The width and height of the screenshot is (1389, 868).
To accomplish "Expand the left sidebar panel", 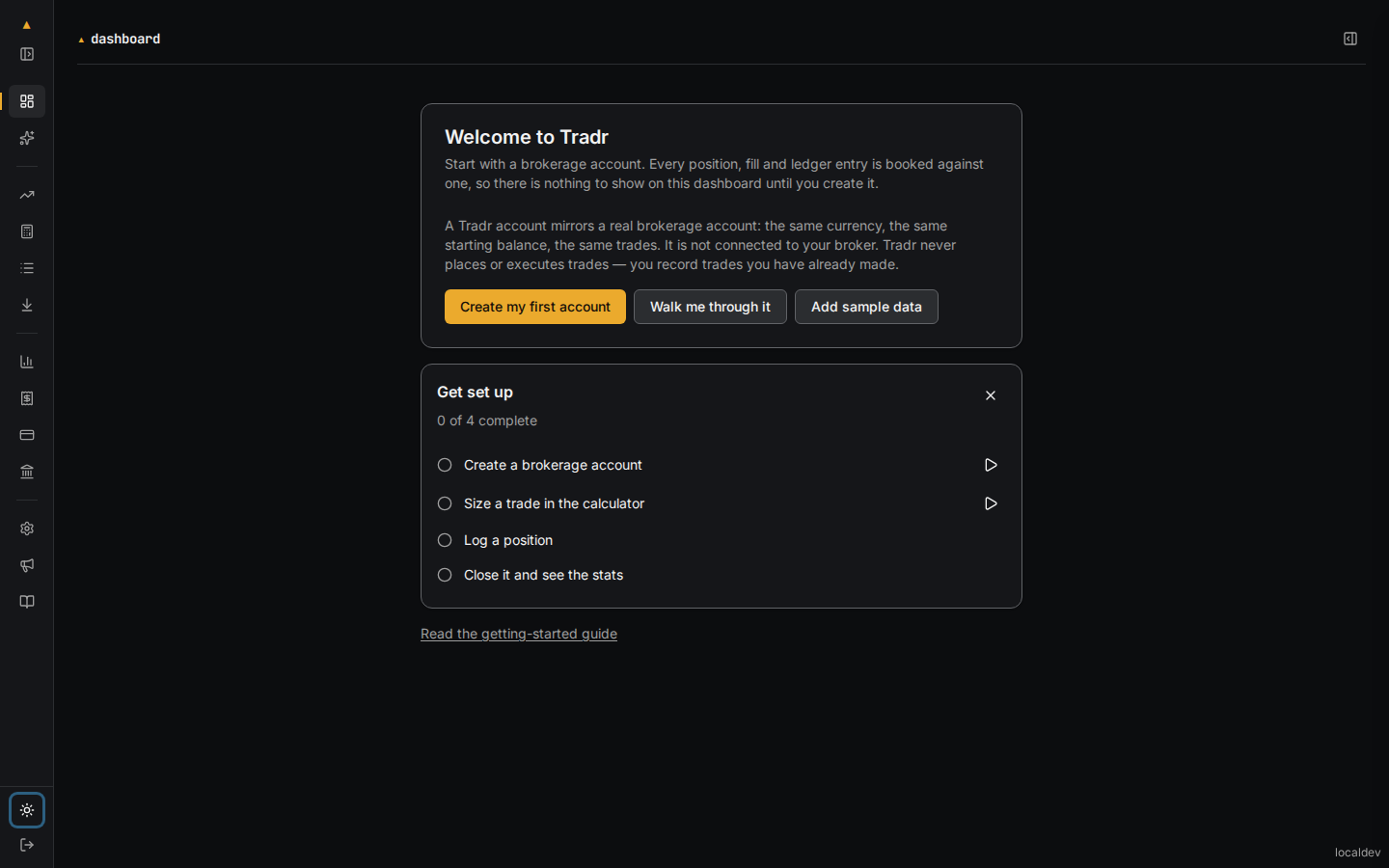I will [27, 54].
